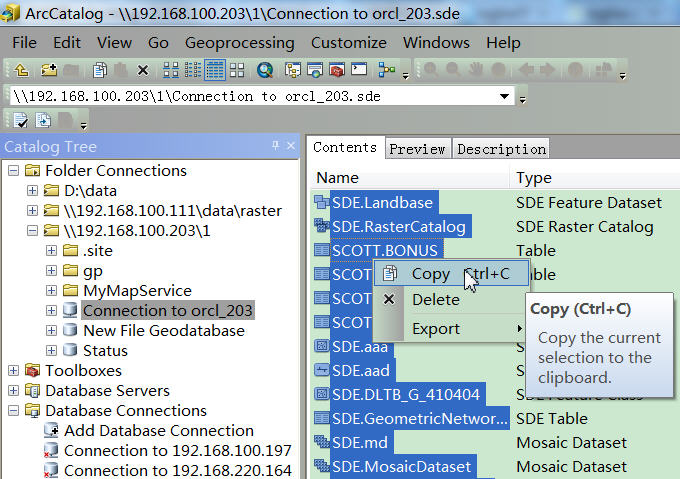Image resolution: width=680 pixels, height=479 pixels.
Task: Expand the \\192.168.100.111\data\raster folder
Action: pos(32,211)
